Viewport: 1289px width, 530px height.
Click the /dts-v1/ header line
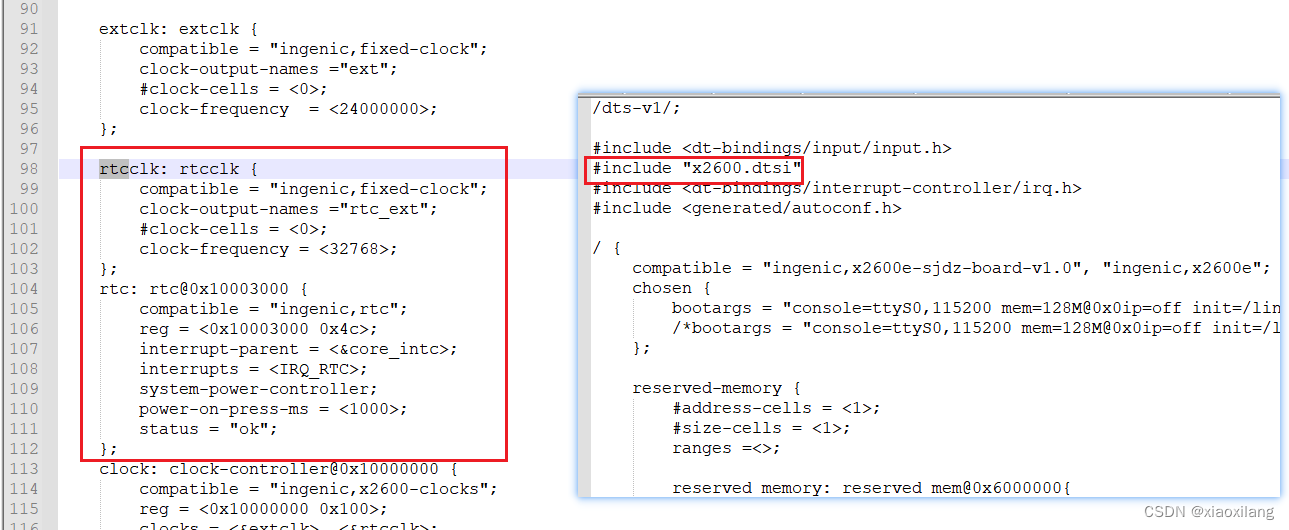(x=637, y=108)
